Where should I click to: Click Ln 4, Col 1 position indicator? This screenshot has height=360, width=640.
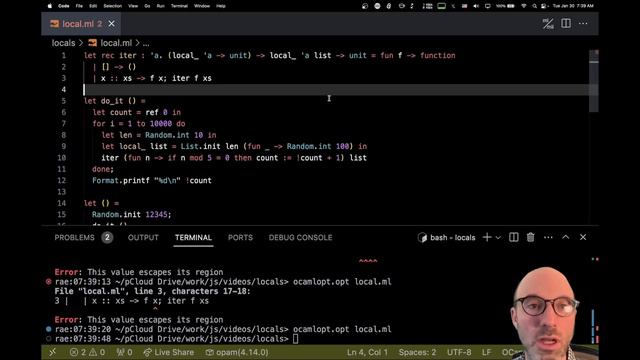367,352
